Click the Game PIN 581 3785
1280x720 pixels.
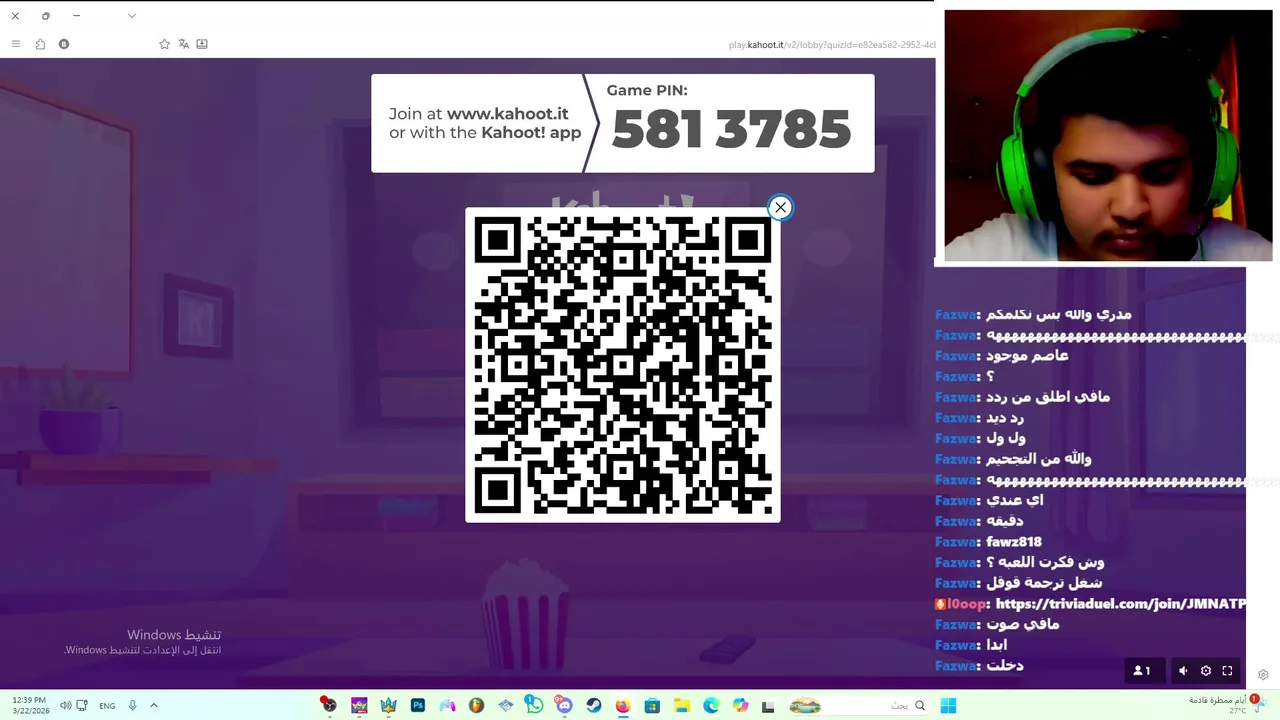coord(731,130)
